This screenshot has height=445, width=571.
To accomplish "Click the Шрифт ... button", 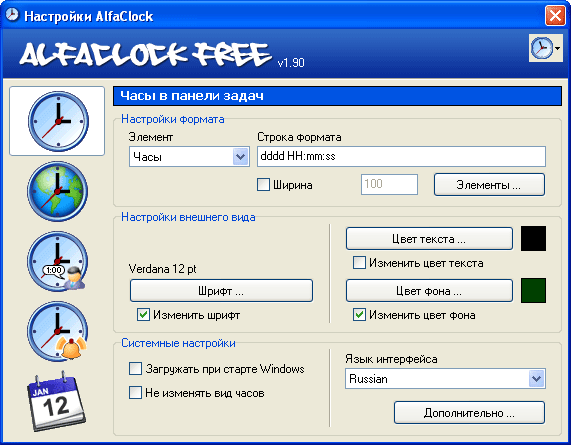I will 221,291.
